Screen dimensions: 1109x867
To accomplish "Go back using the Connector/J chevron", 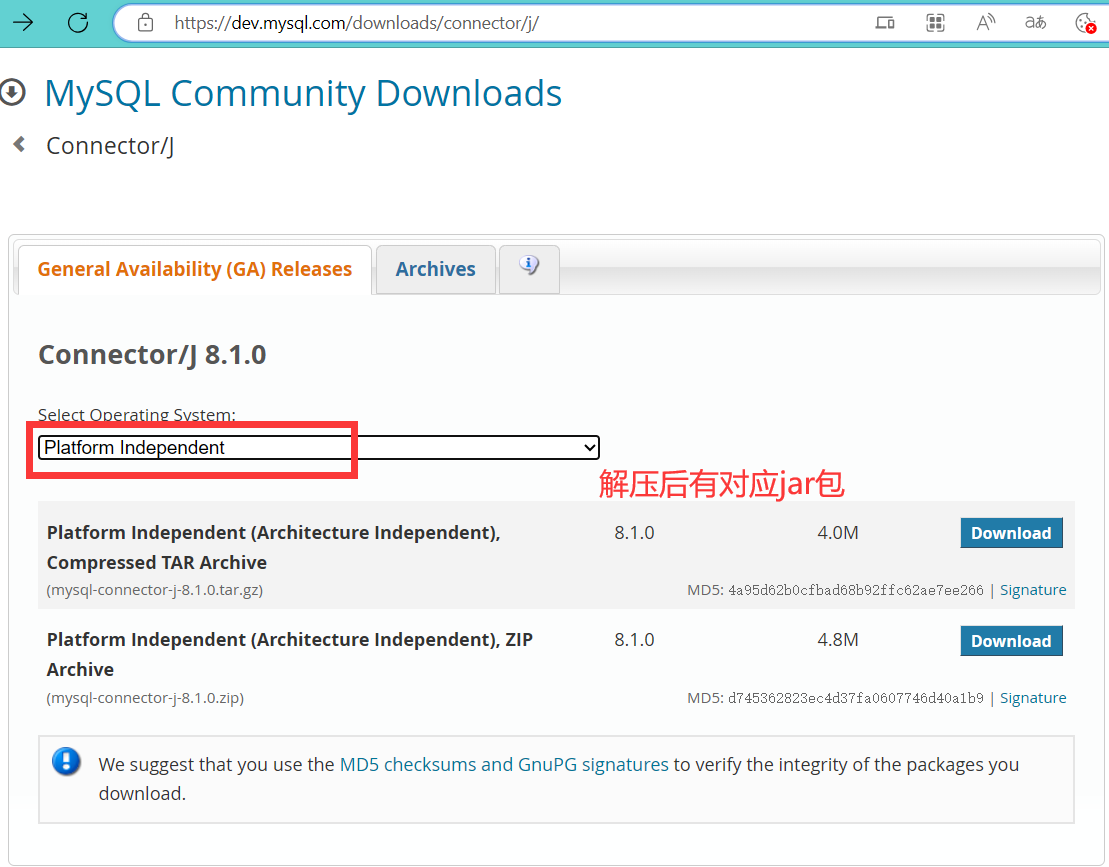I will [19, 144].
